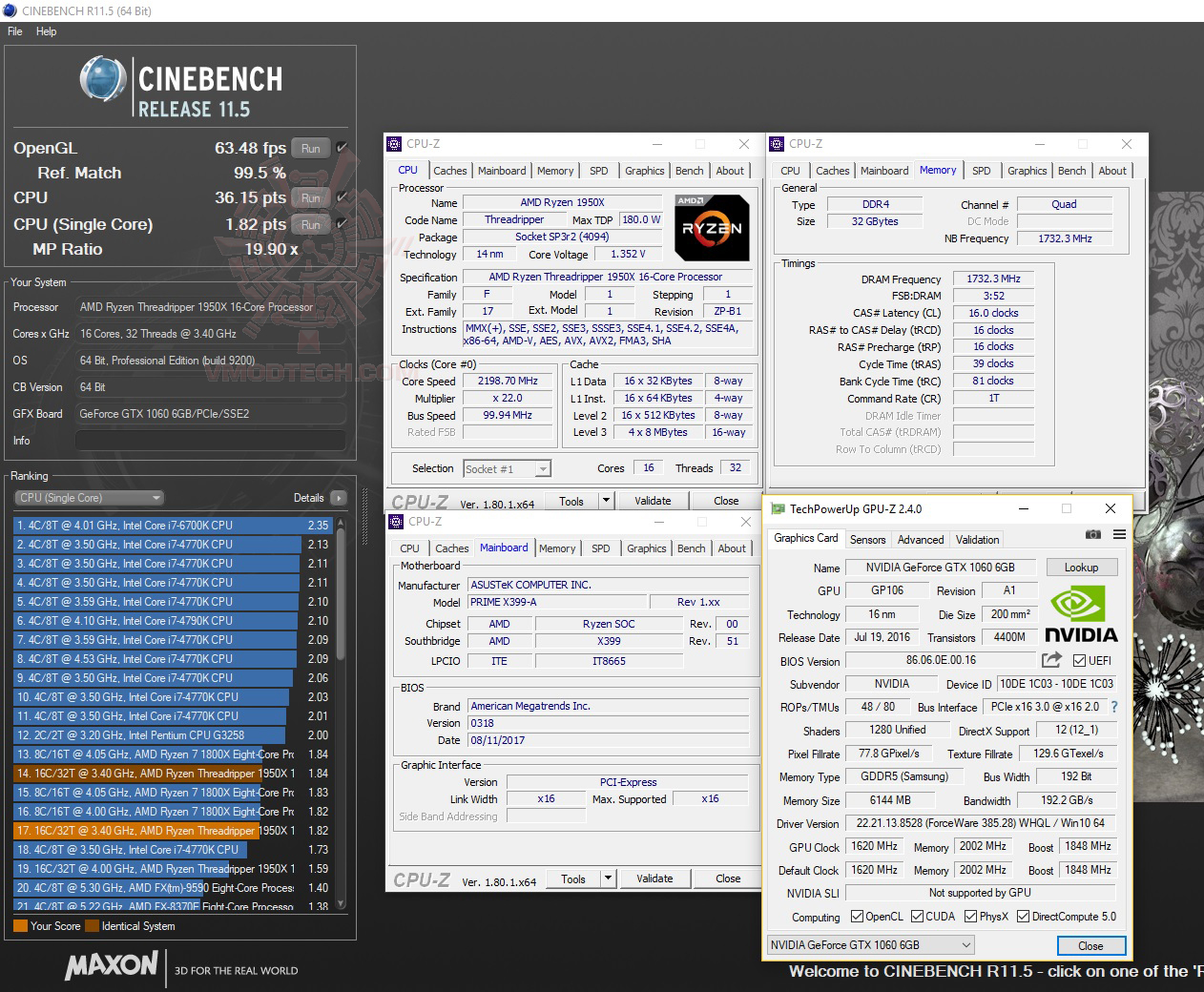
Task: Open the File menu in Cinebench
Action: (14, 31)
